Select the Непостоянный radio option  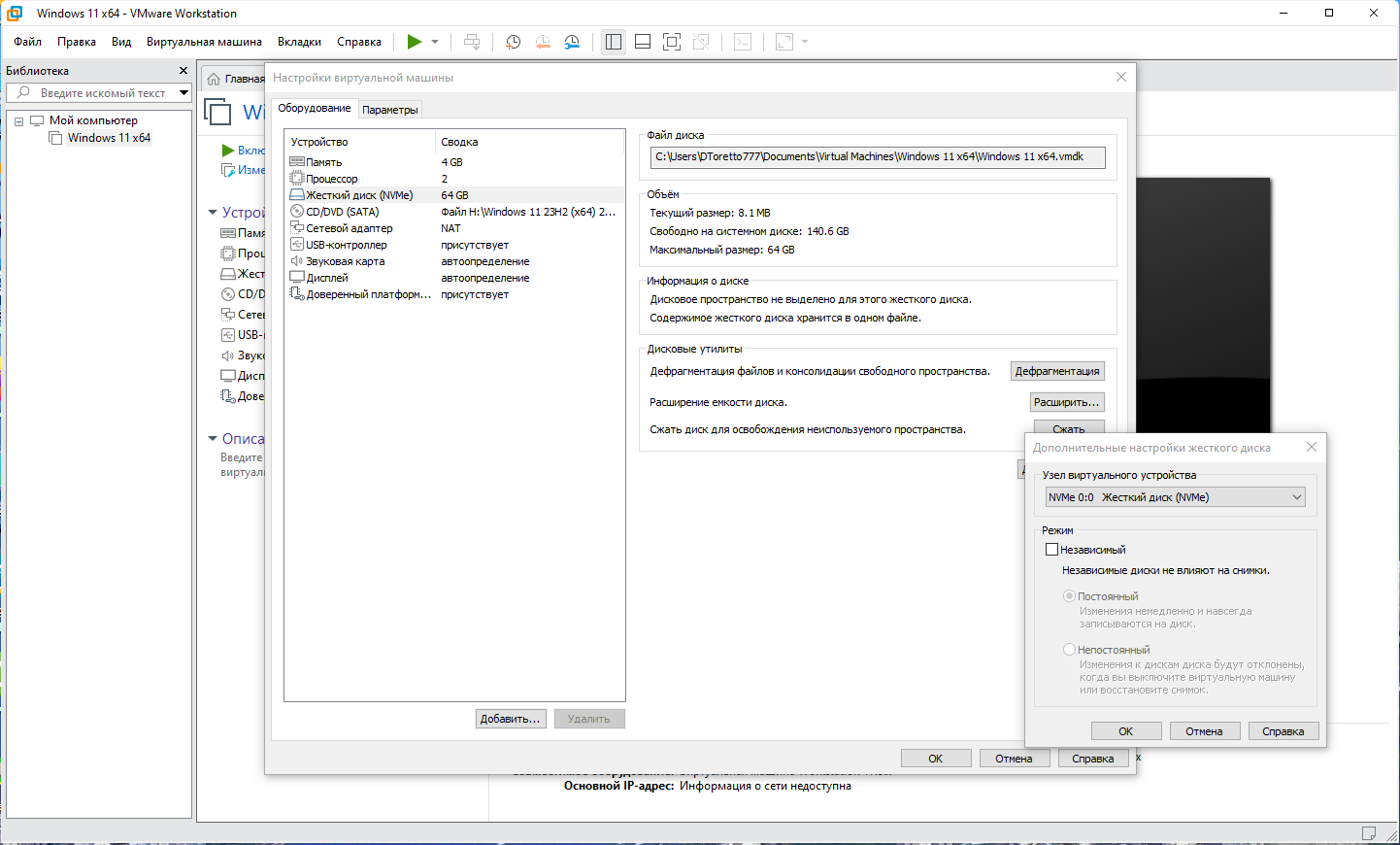1069,650
